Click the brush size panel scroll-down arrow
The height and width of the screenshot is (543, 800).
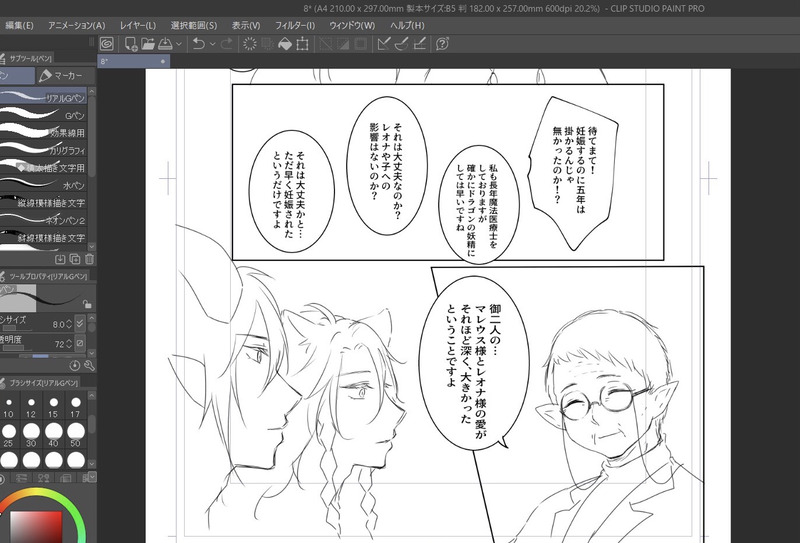(x=91, y=463)
